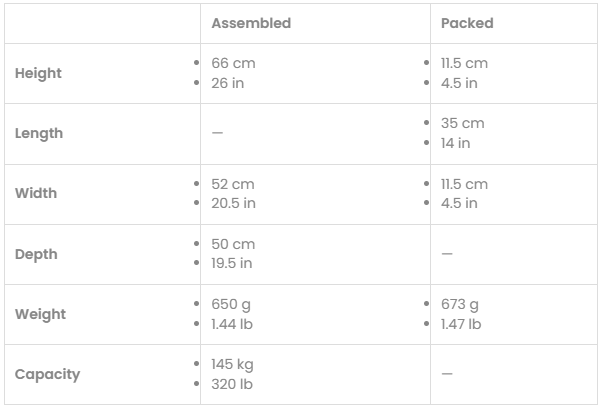Click the 14 in packed length value
The image size is (602, 407).
pyautogui.click(x=456, y=143)
